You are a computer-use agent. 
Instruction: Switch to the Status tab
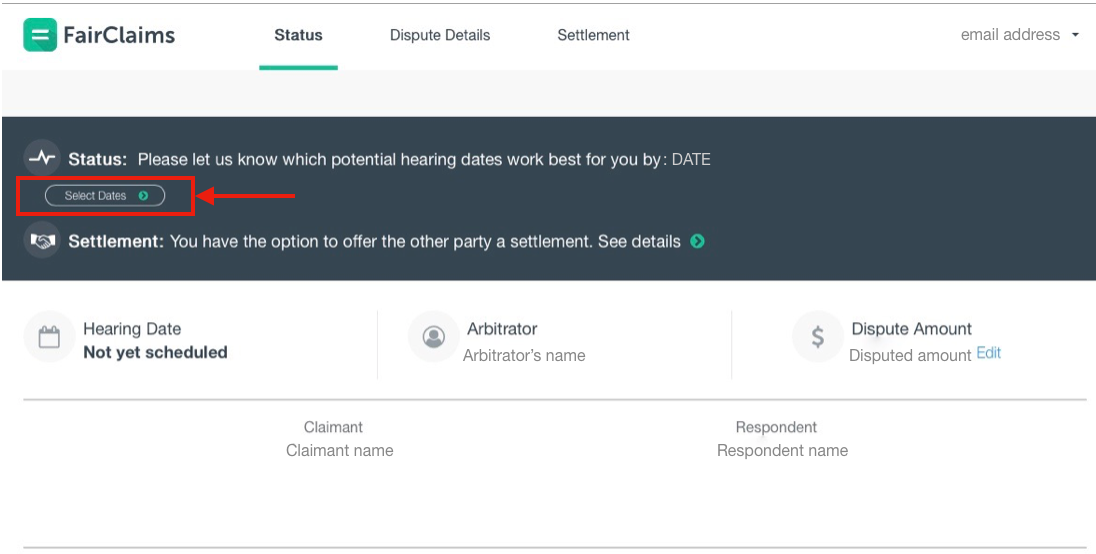point(298,35)
